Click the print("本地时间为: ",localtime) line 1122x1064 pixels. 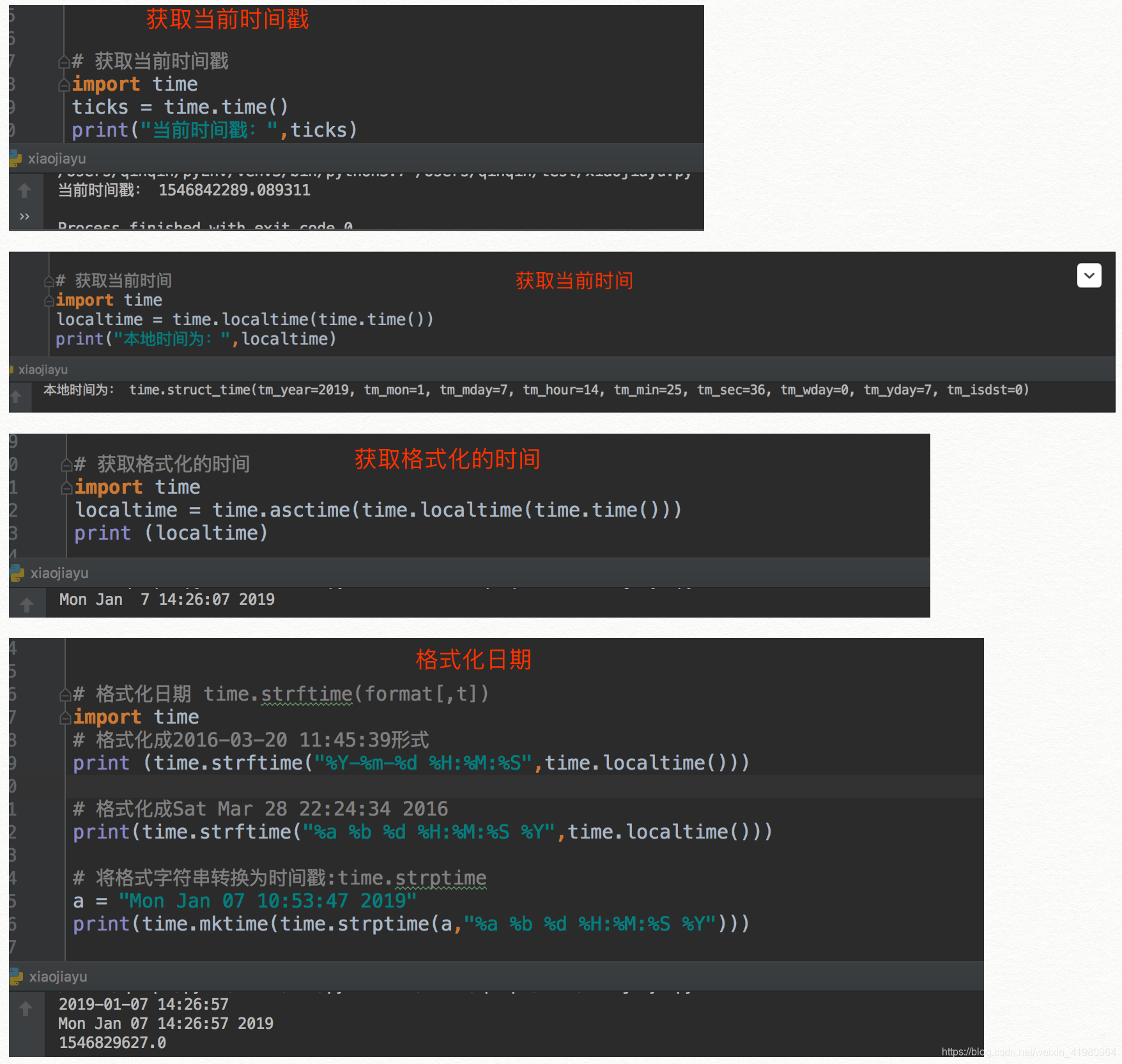tap(196, 338)
